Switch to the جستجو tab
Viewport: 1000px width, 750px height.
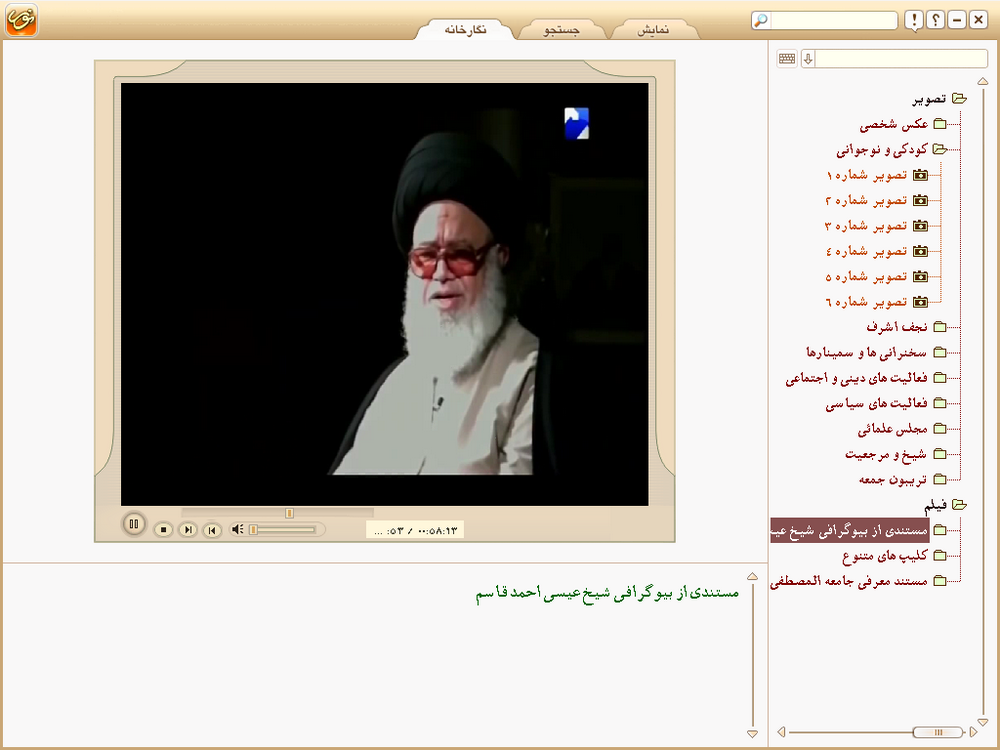[561, 29]
